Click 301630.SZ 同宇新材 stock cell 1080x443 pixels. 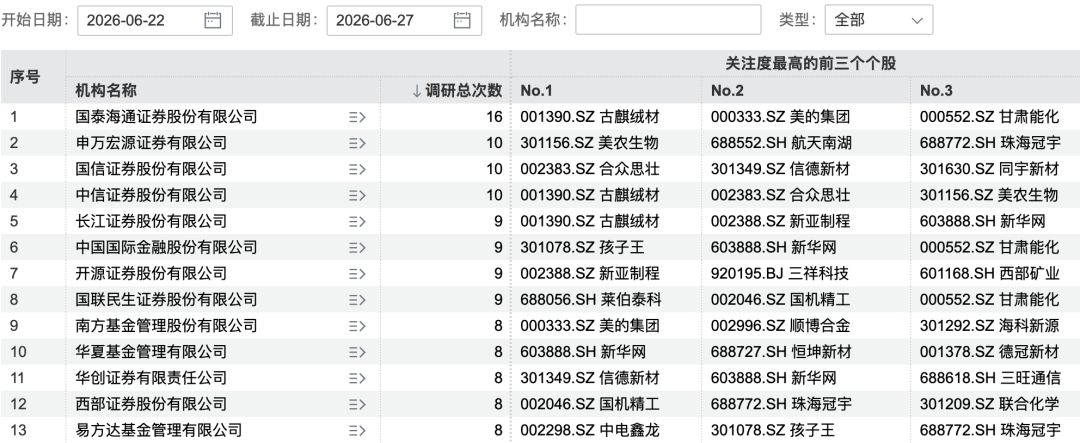coord(989,169)
